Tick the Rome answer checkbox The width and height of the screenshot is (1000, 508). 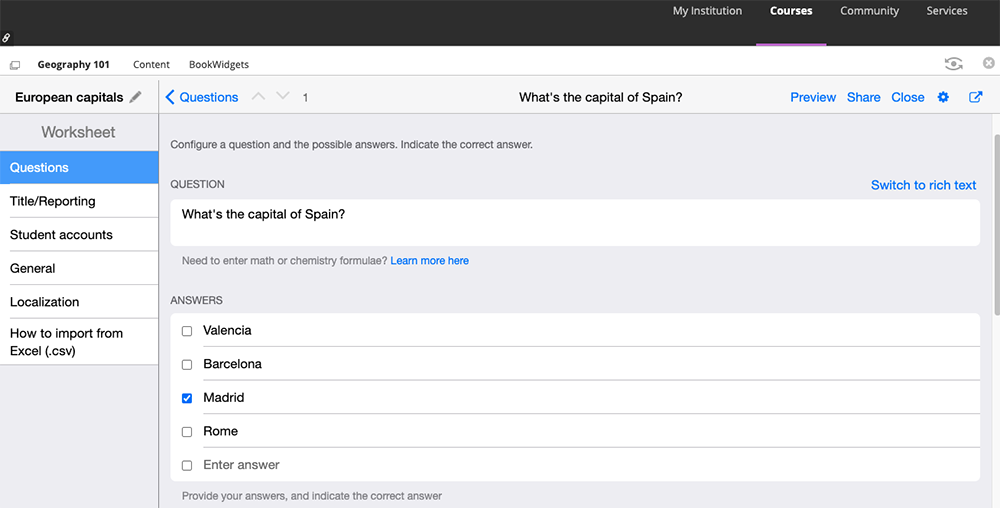187,432
